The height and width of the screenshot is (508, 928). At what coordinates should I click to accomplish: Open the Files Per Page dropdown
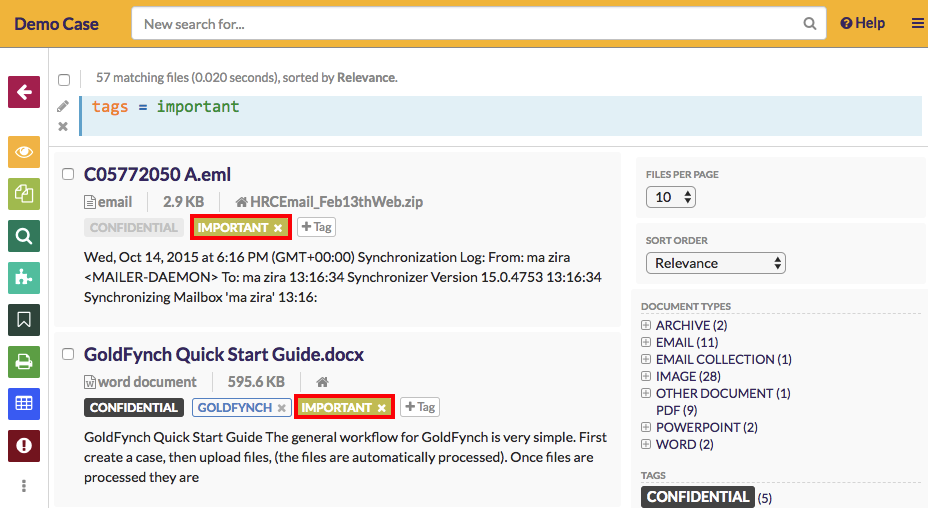pyautogui.click(x=671, y=197)
